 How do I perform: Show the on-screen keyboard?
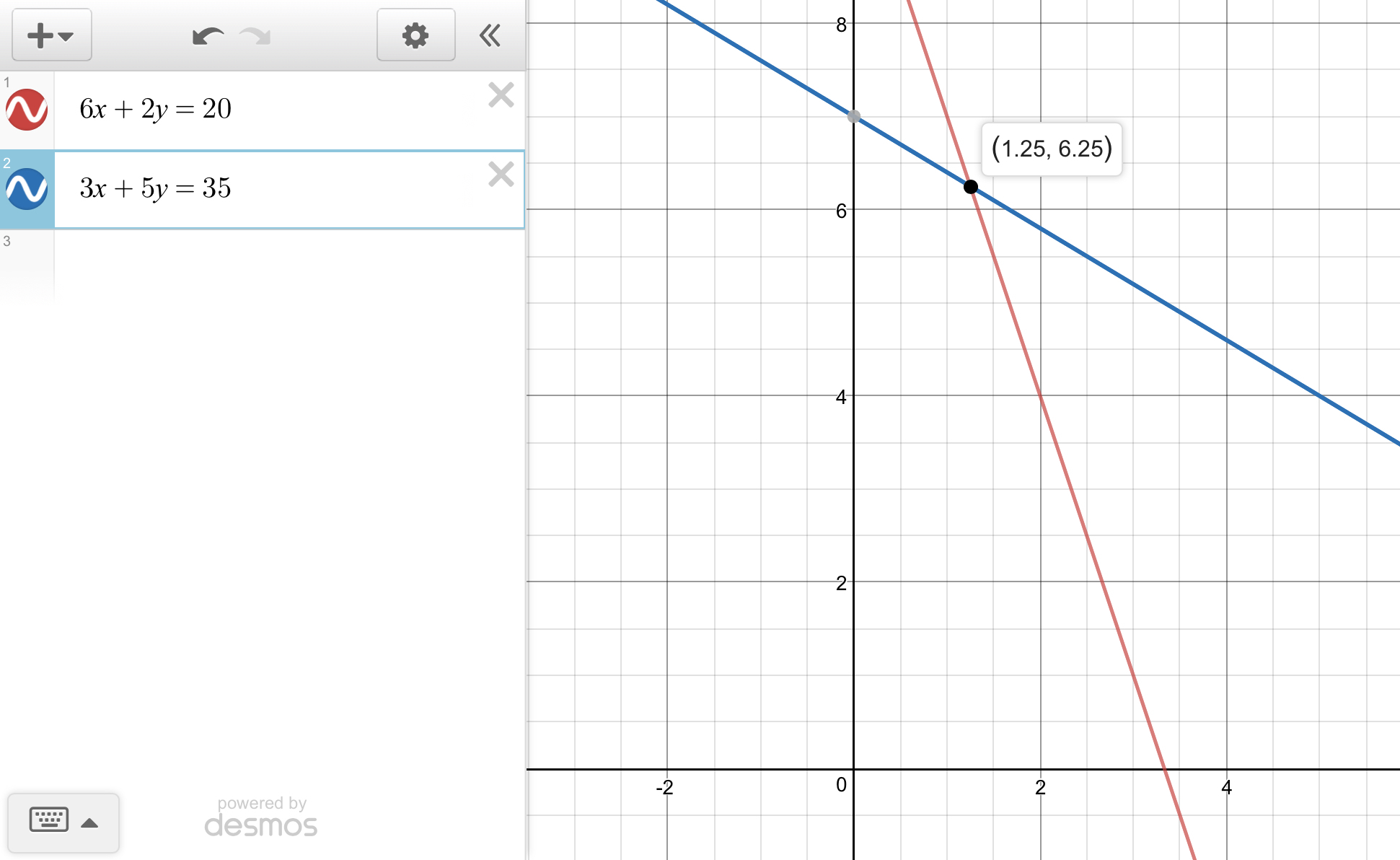pos(49,820)
